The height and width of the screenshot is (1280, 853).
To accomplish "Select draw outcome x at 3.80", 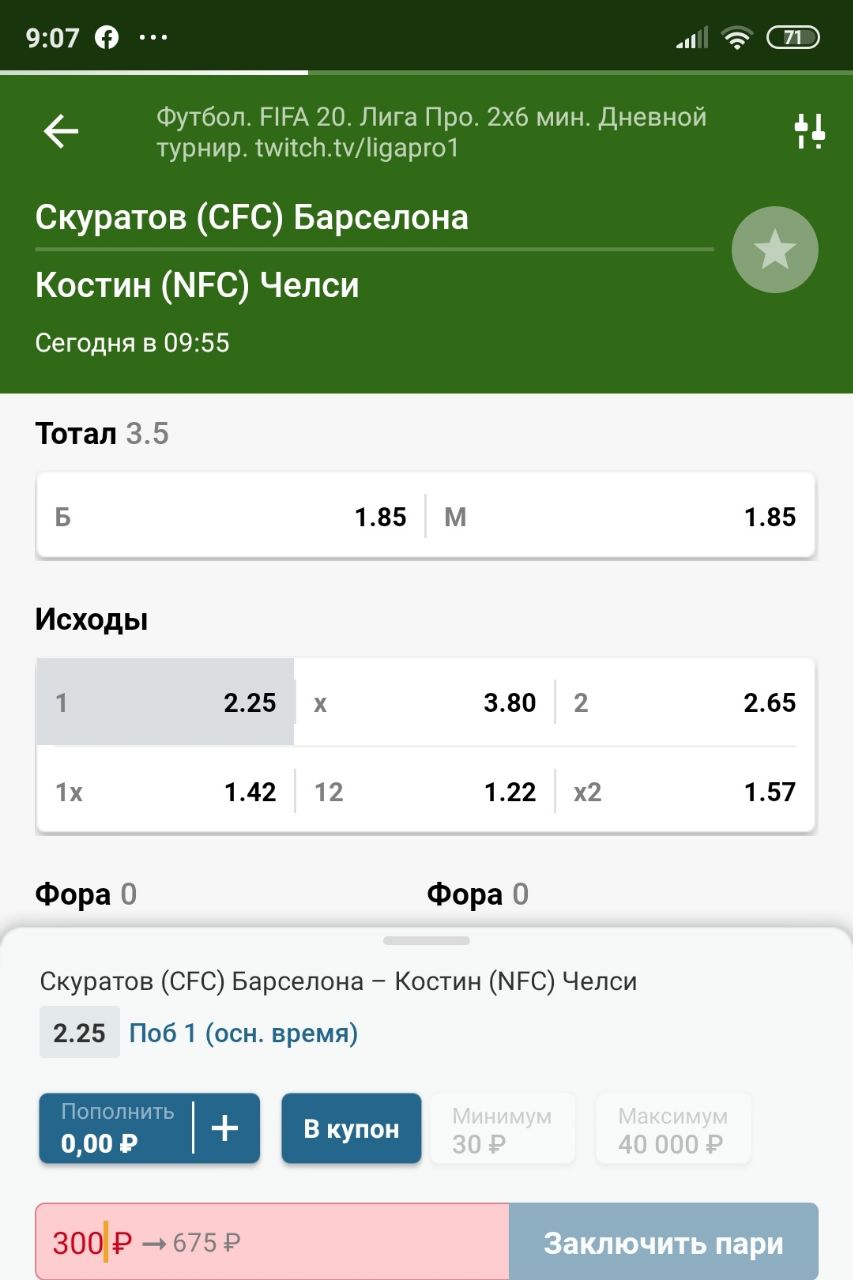I will (x=425, y=702).
